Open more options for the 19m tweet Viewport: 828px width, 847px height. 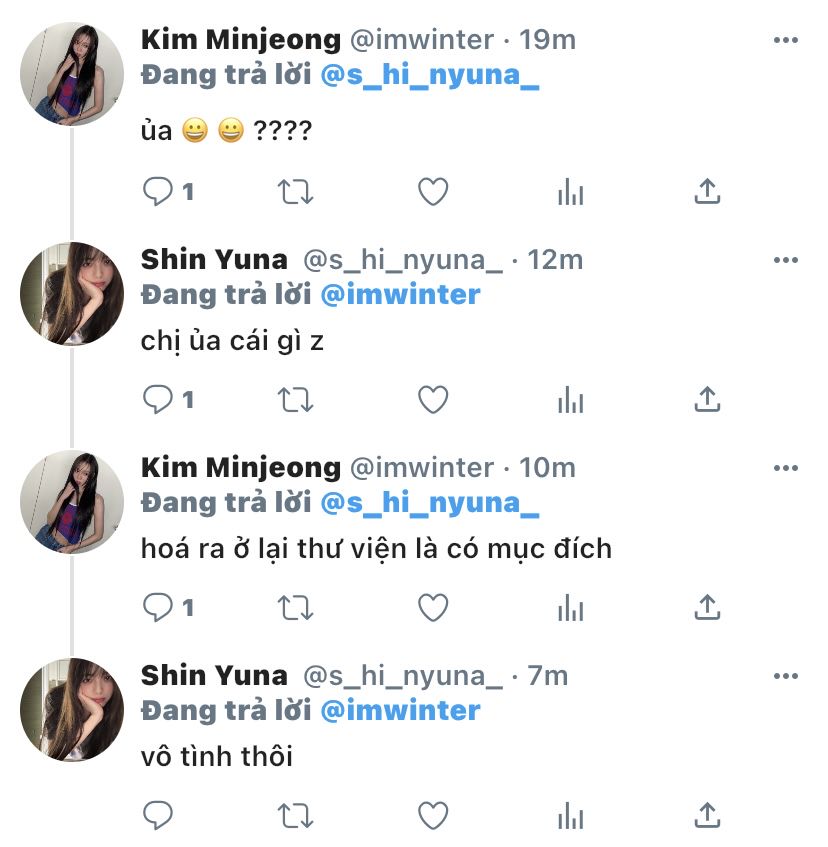click(786, 40)
